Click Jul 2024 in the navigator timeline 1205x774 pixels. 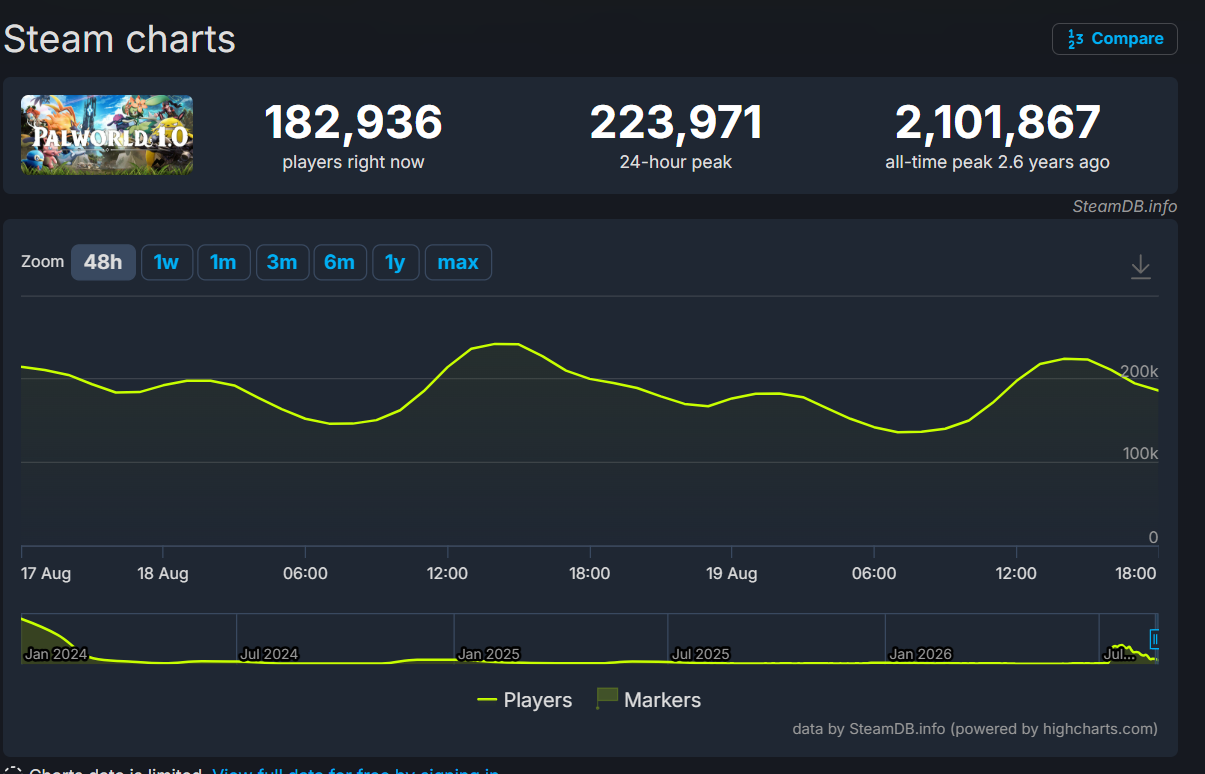269,654
